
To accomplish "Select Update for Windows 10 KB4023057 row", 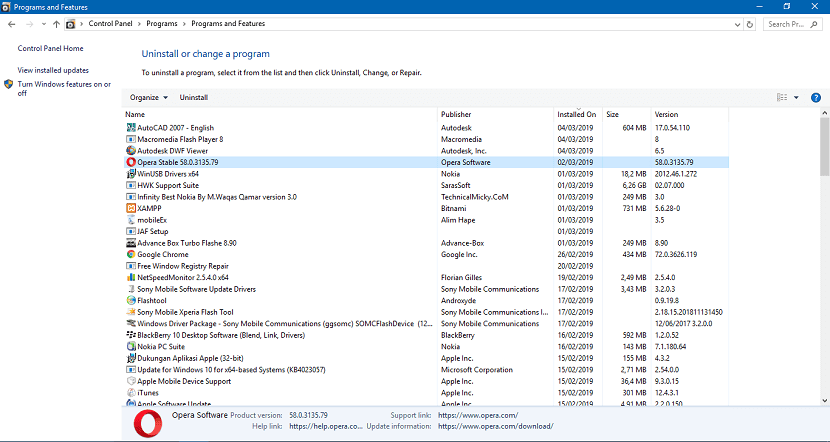I will [x=426, y=370].
